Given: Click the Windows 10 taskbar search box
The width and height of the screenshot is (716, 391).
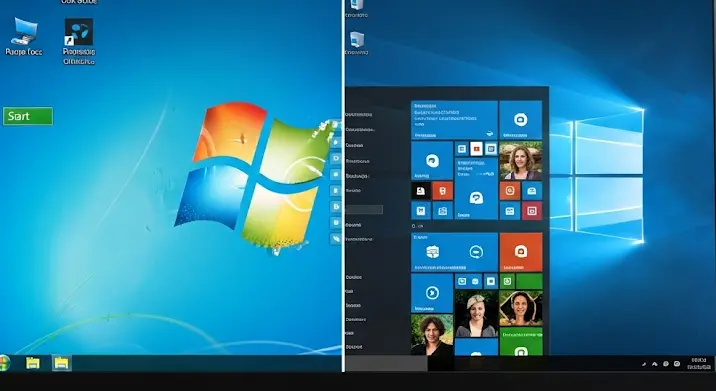Looking at the screenshot, I should click(386, 364).
